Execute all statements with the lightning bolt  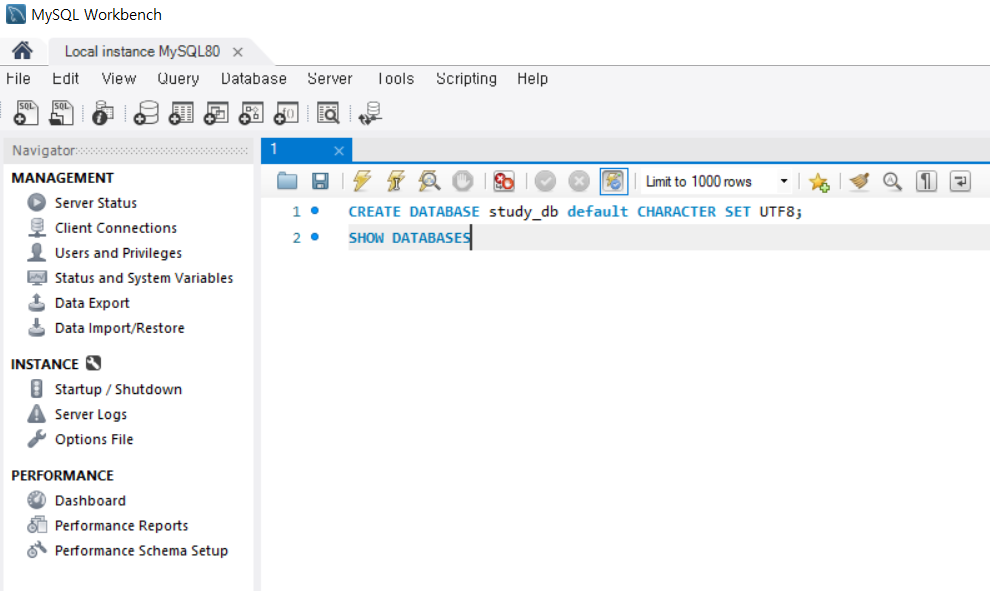[362, 181]
